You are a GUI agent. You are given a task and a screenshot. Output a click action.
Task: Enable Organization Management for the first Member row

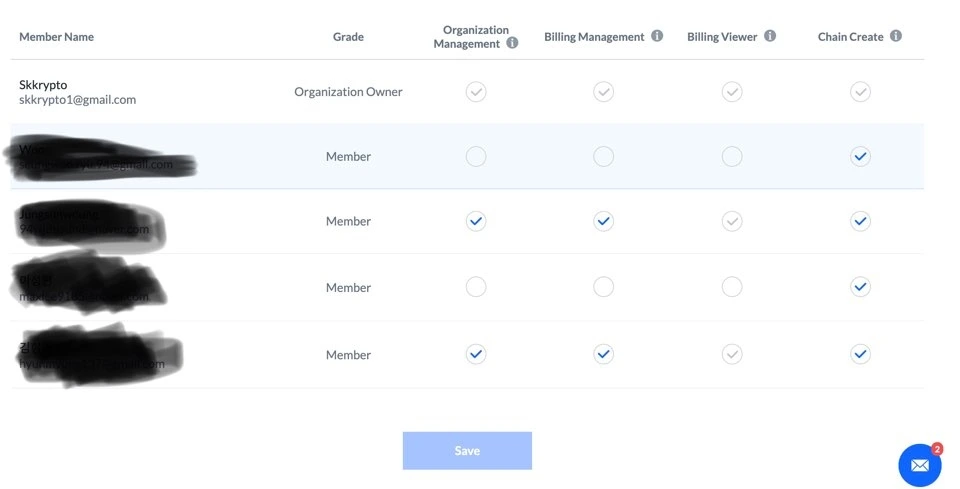[x=476, y=157]
